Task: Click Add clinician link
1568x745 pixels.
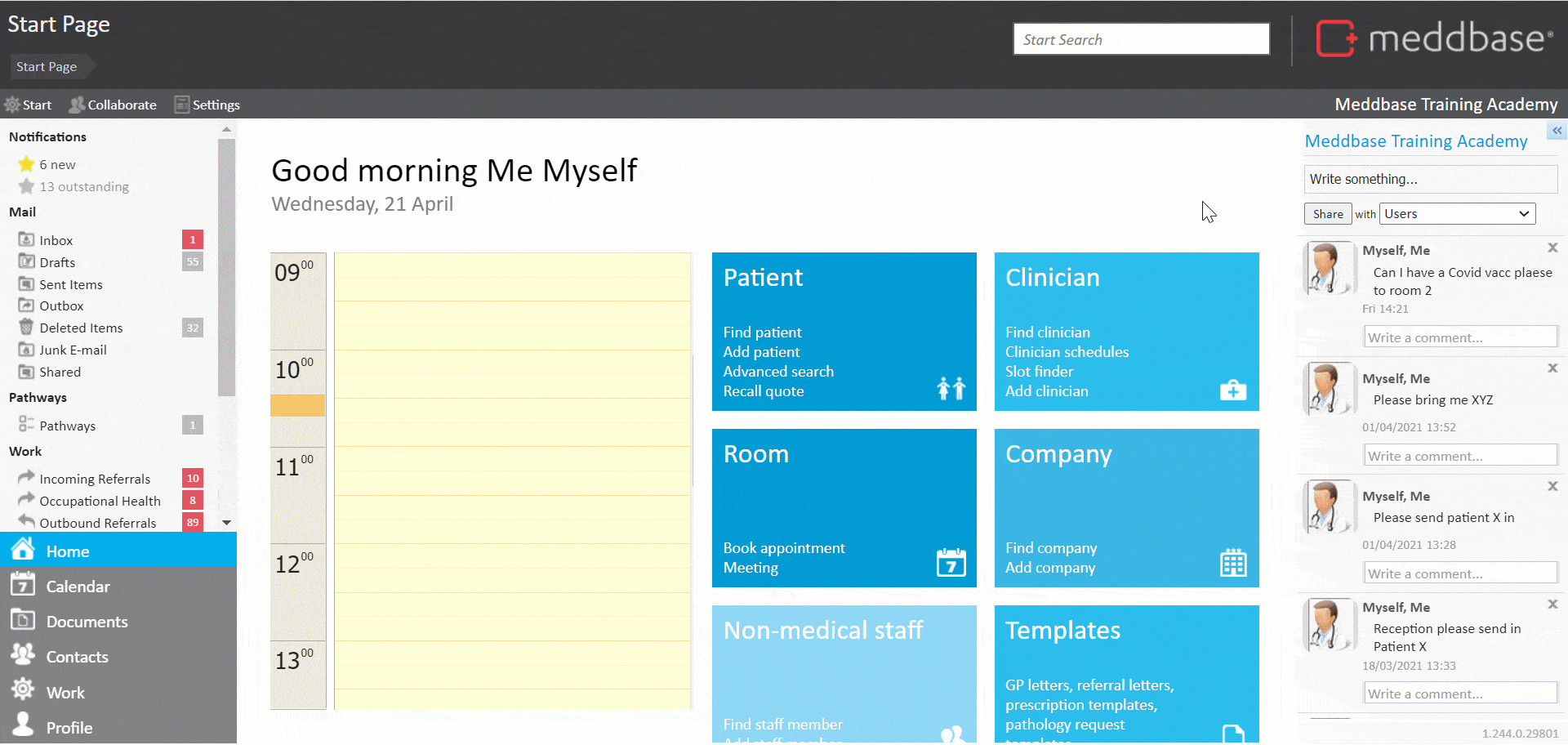Action: click(1047, 391)
